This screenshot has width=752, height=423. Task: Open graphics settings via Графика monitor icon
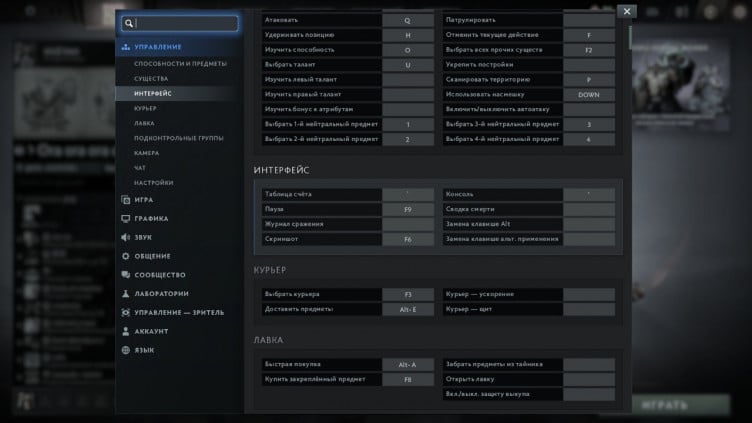point(124,219)
